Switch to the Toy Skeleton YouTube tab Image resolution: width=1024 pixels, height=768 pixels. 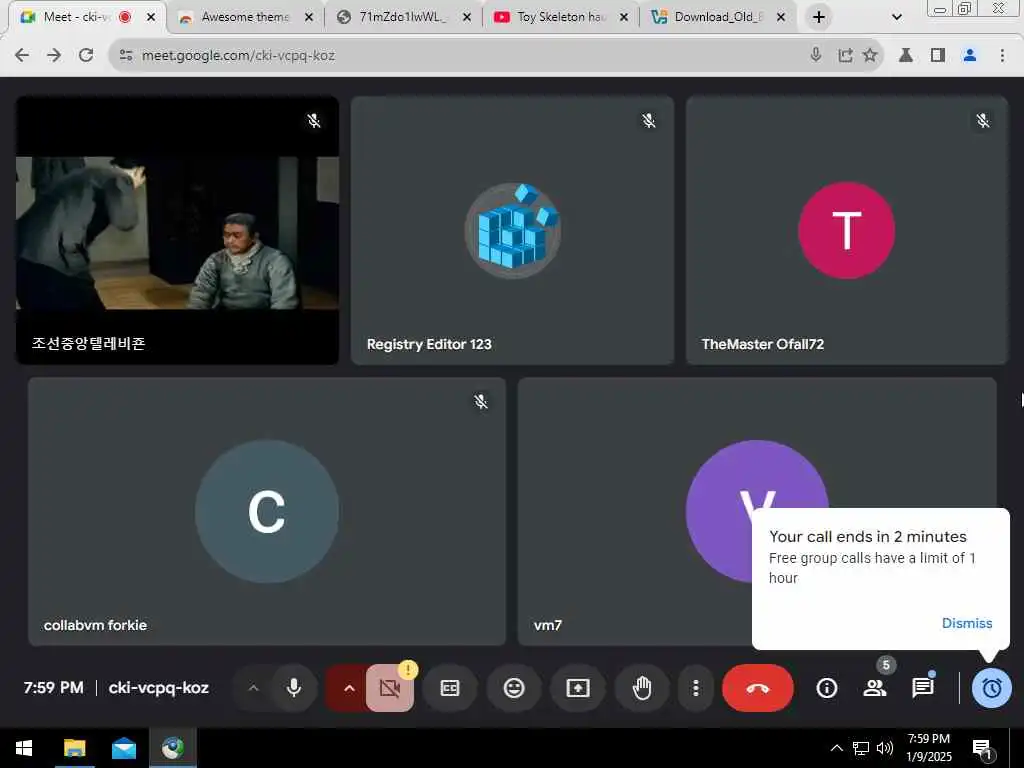(x=560, y=17)
